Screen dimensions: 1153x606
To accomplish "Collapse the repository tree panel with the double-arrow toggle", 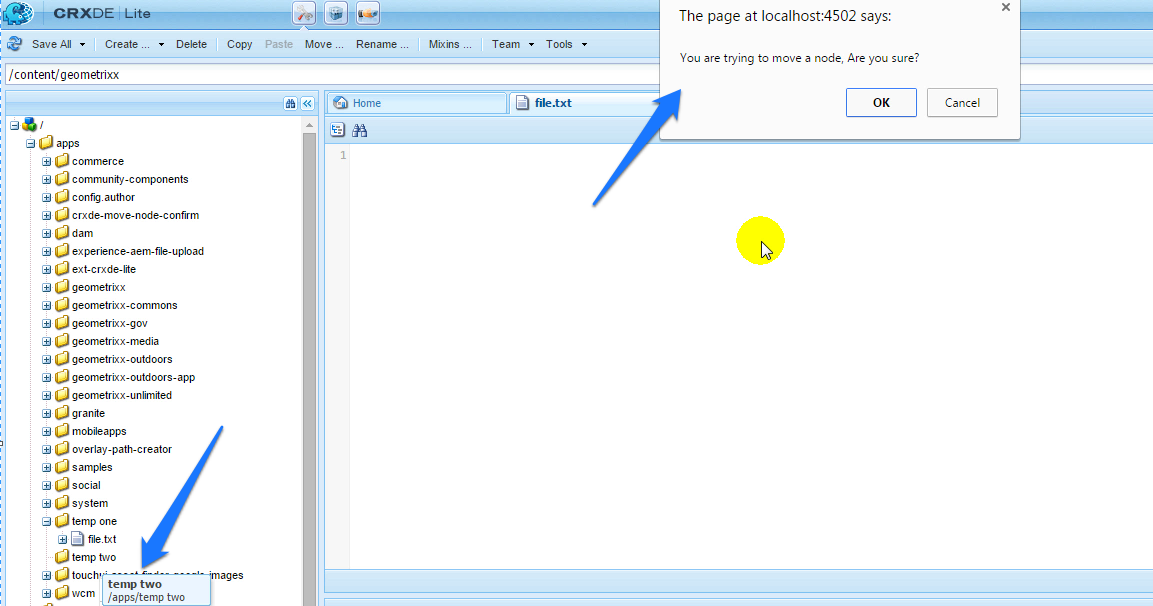I will pyautogui.click(x=307, y=103).
